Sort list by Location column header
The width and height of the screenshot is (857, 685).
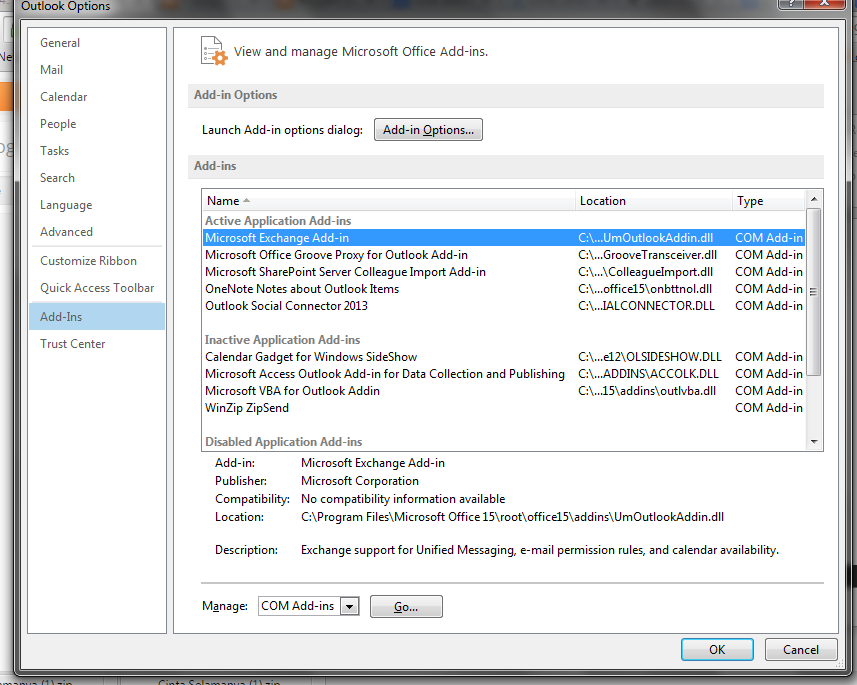coord(654,201)
